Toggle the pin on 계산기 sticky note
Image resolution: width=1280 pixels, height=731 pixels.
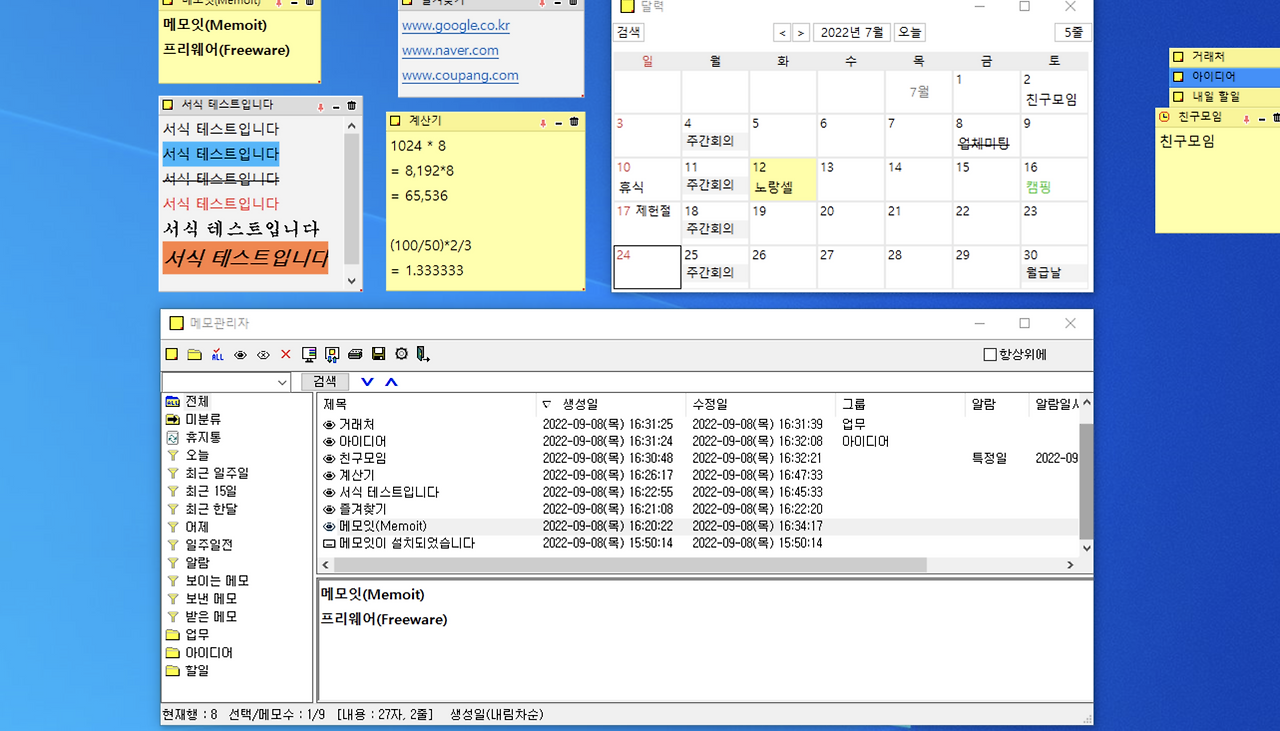click(546, 121)
